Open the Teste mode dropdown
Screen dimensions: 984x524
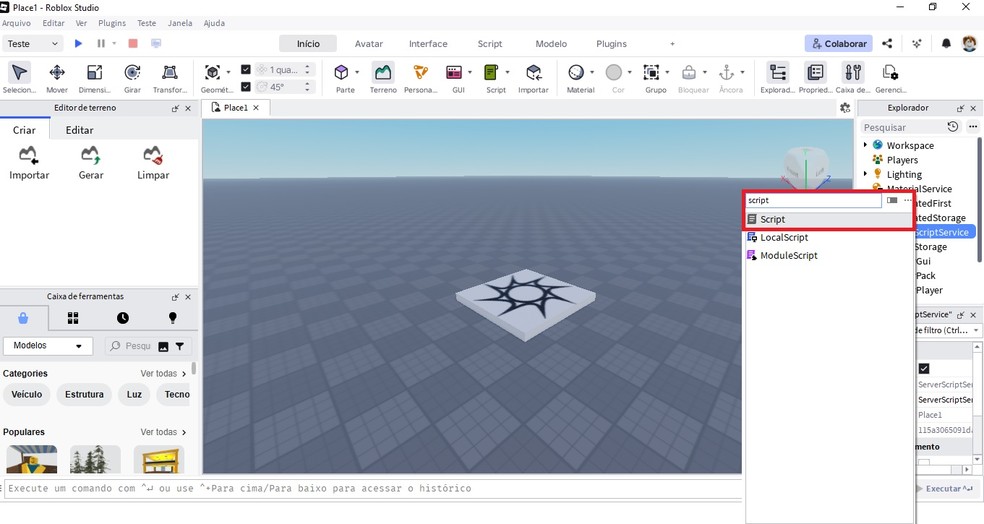click(x=33, y=44)
